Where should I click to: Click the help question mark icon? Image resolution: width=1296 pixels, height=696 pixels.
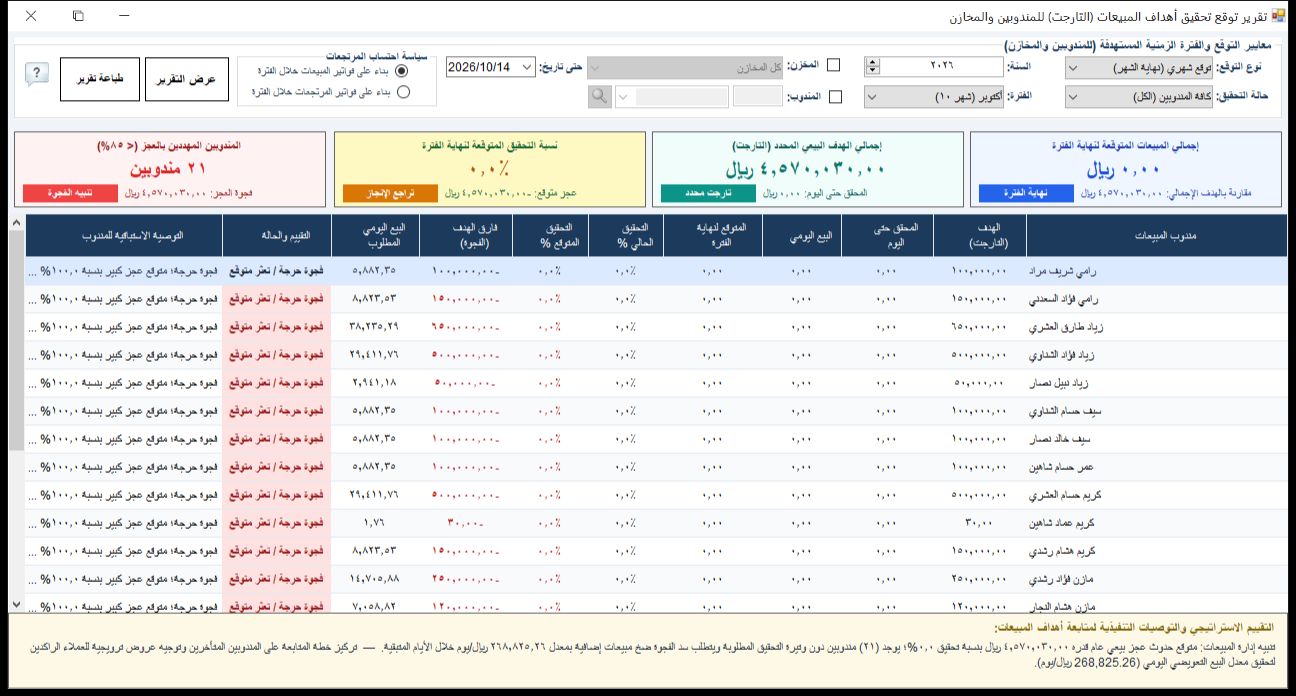[x=37, y=74]
